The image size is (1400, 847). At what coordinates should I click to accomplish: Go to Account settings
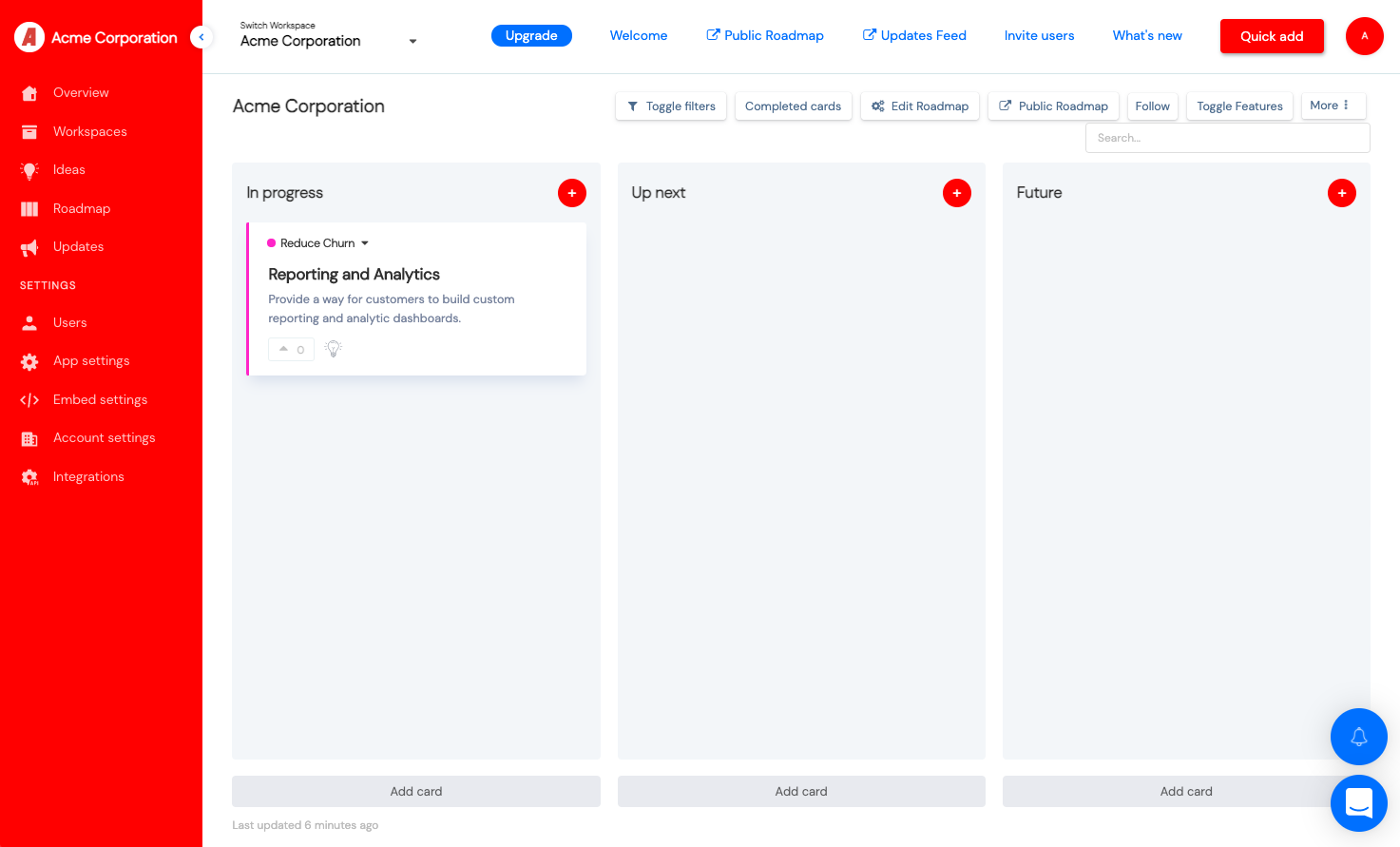[x=105, y=437]
